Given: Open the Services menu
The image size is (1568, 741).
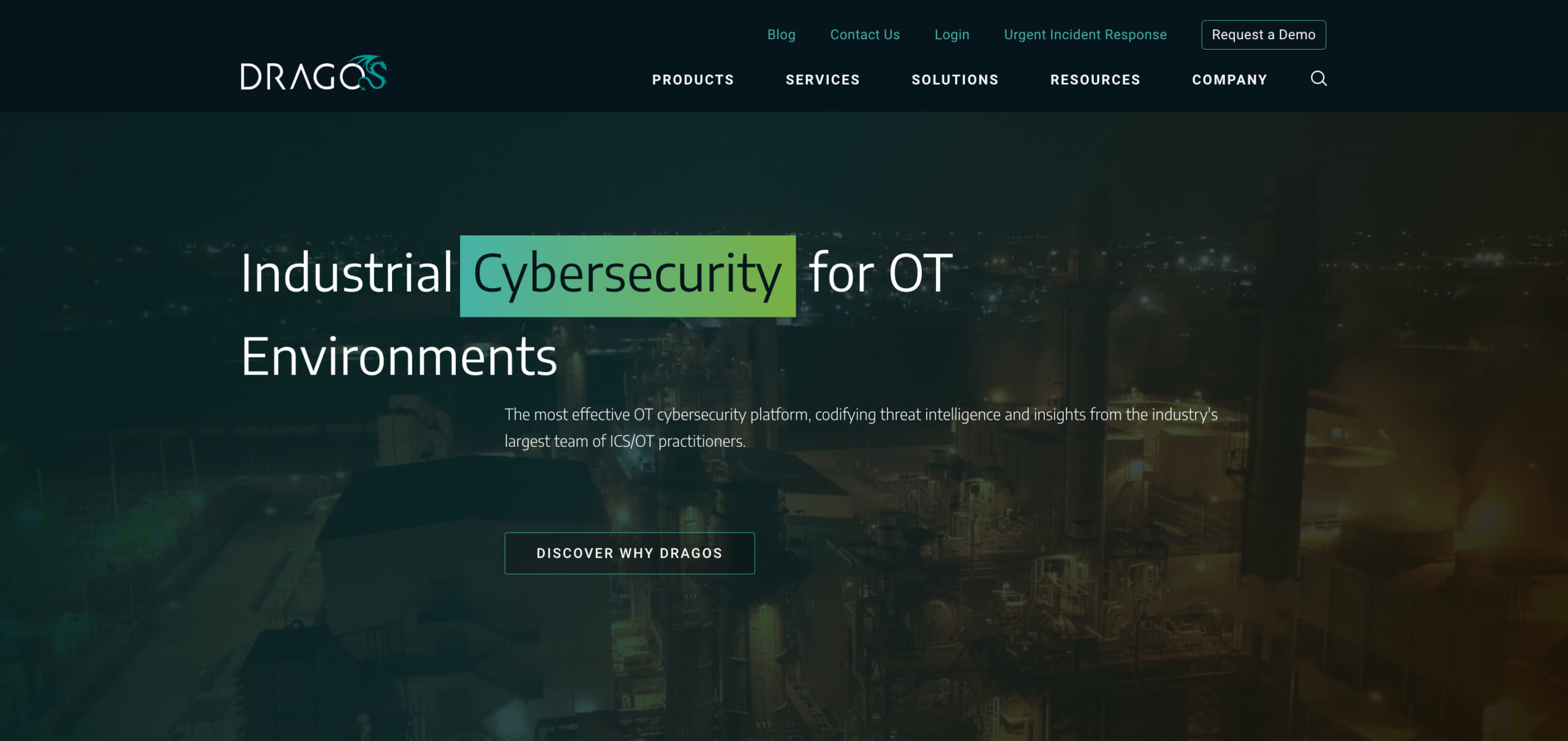Looking at the screenshot, I should (823, 80).
